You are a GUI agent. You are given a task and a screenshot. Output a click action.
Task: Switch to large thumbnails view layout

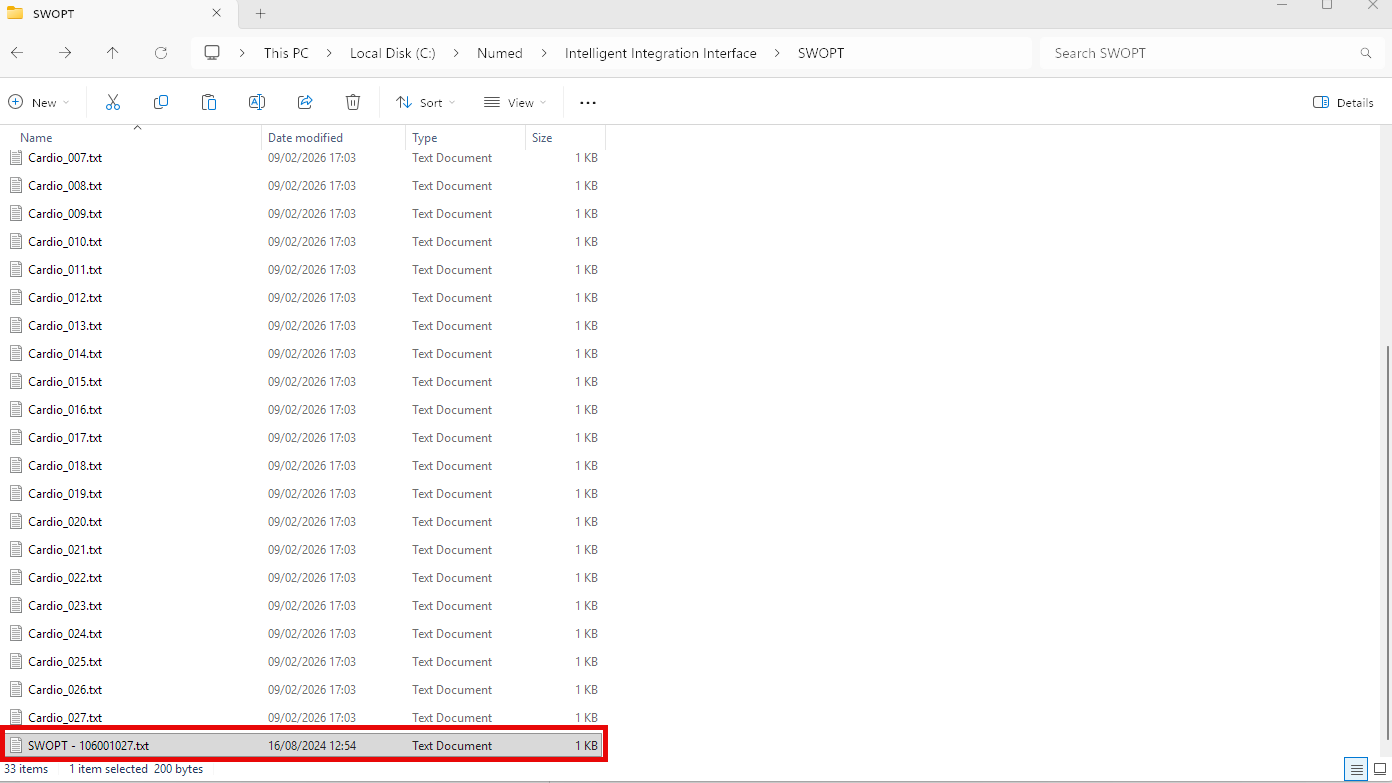click(1379, 769)
